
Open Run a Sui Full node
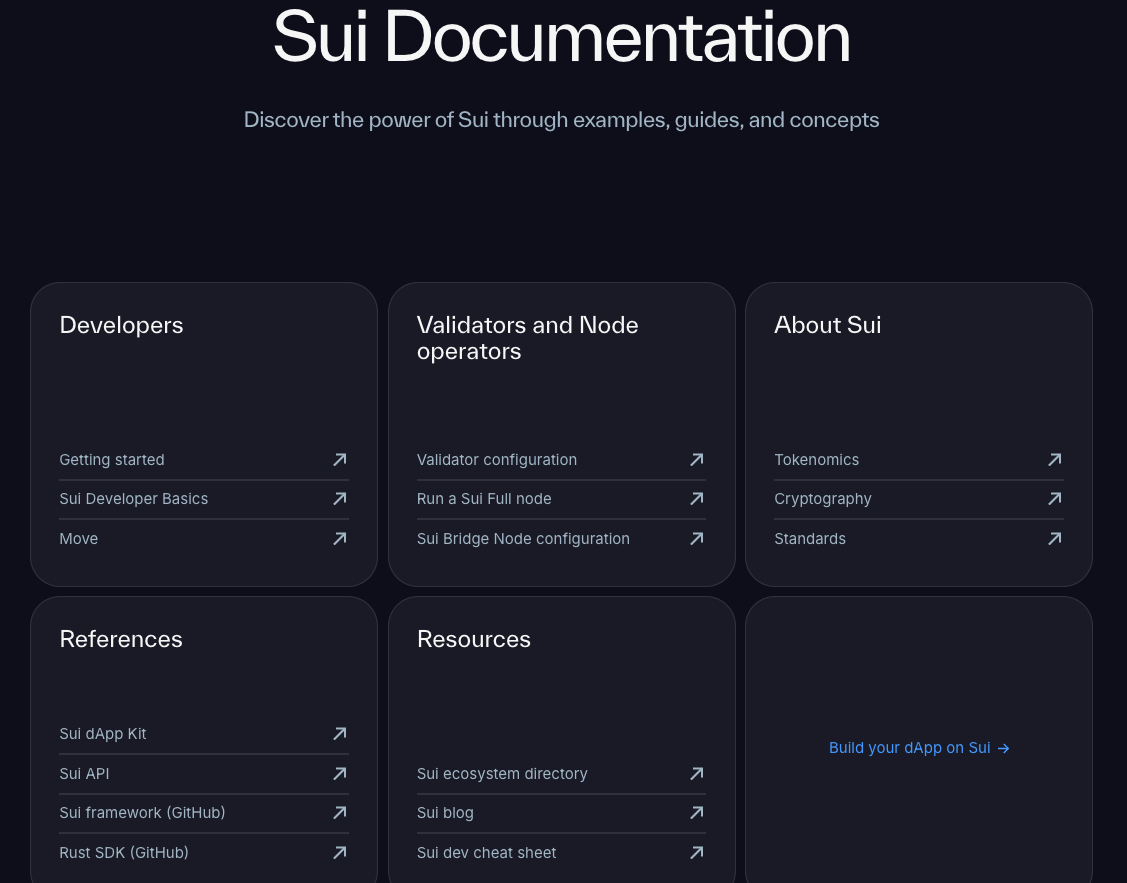point(484,499)
